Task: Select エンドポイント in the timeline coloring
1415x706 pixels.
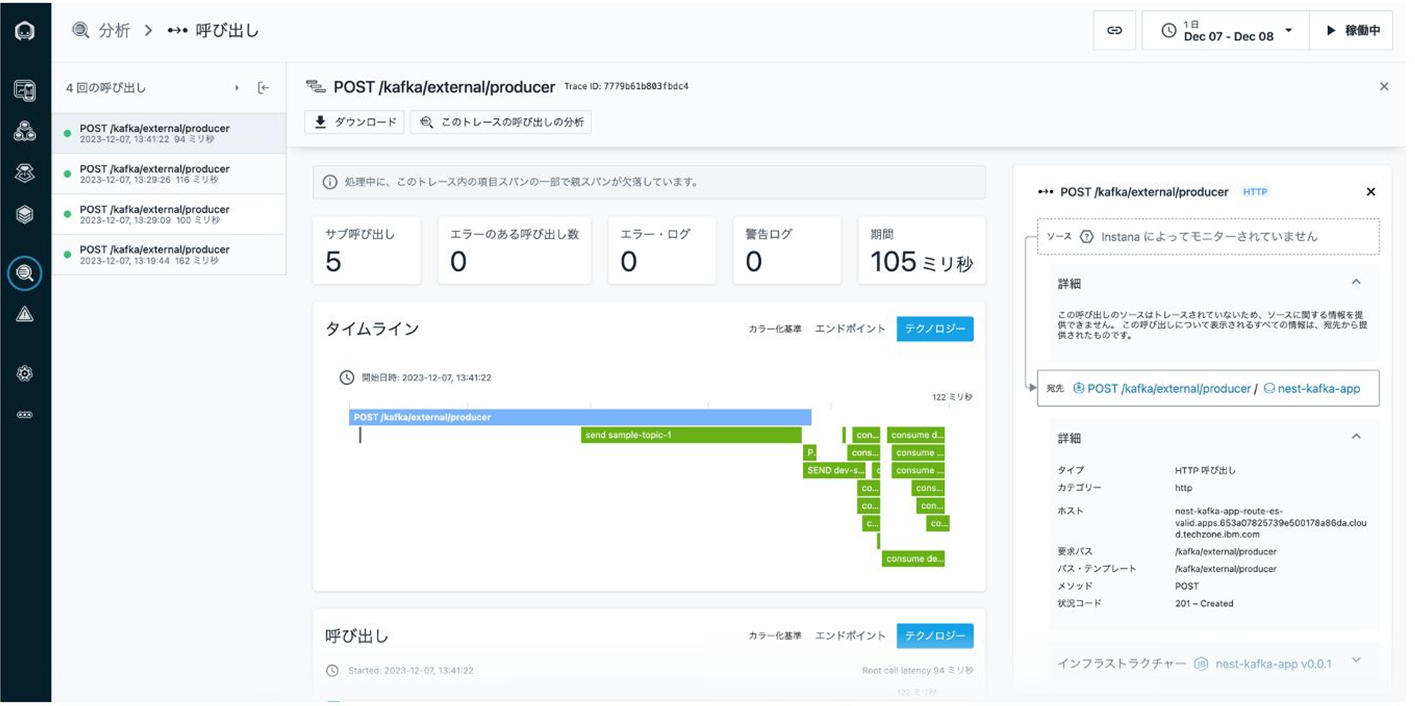Action: [x=850, y=329]
